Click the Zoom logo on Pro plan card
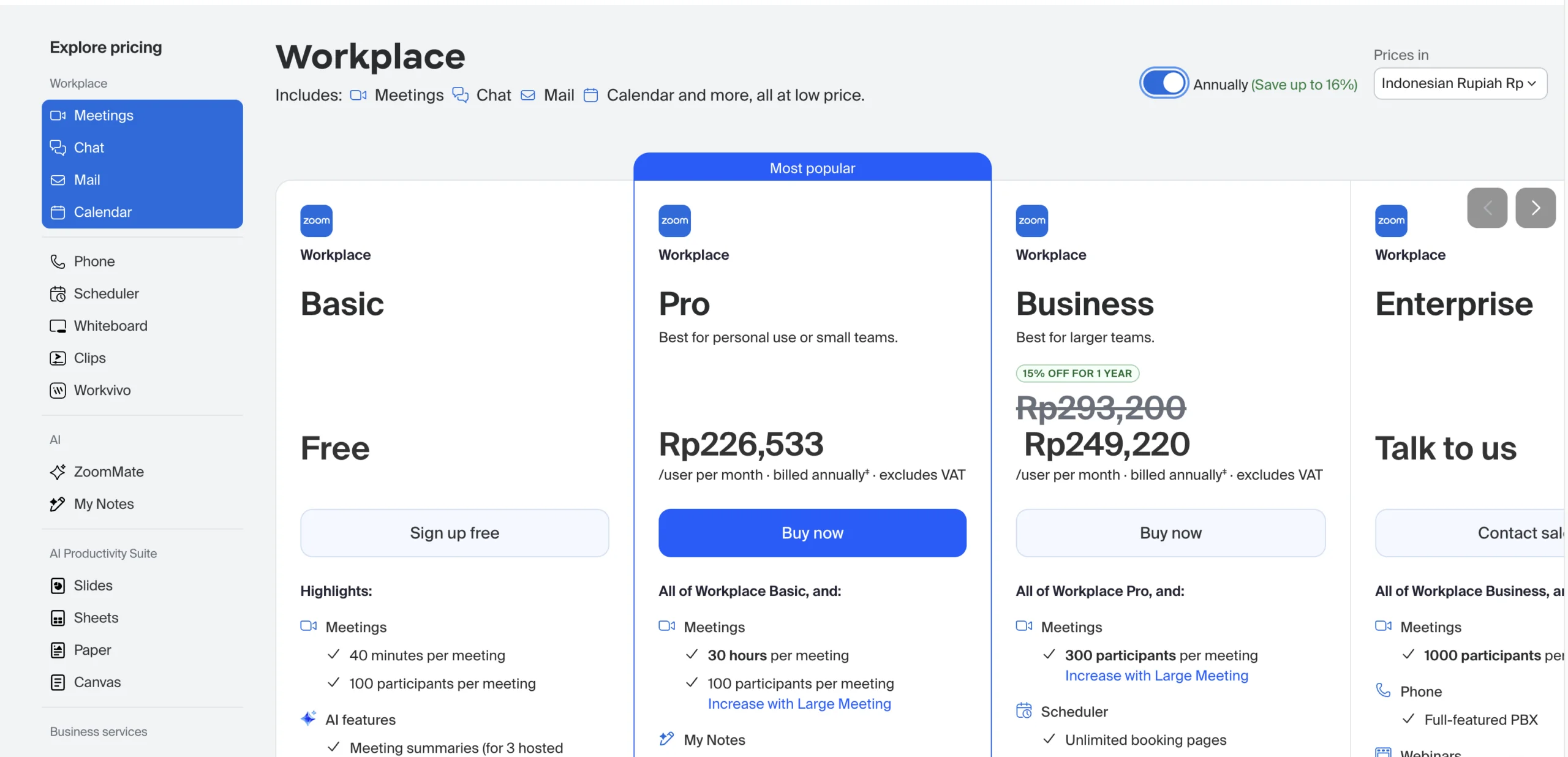1568x757 pixels. pos(674,220)
